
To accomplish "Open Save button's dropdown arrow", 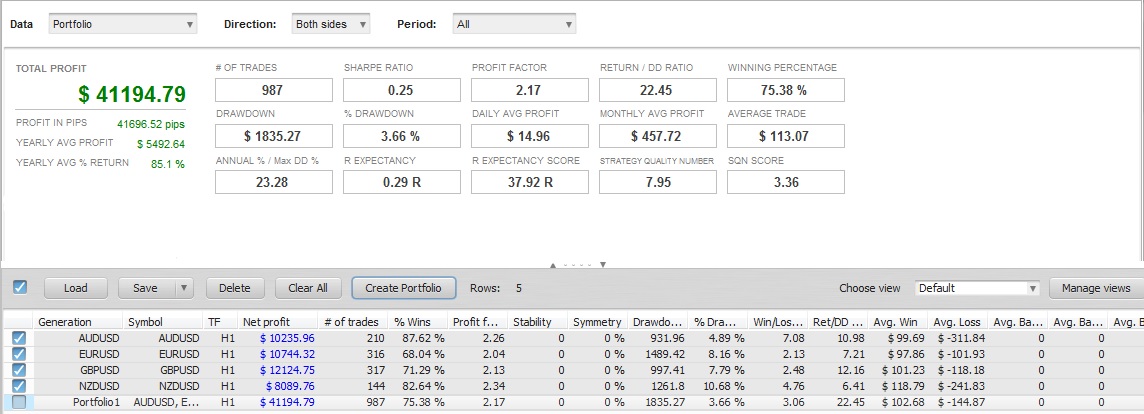I will pos(183,288).
